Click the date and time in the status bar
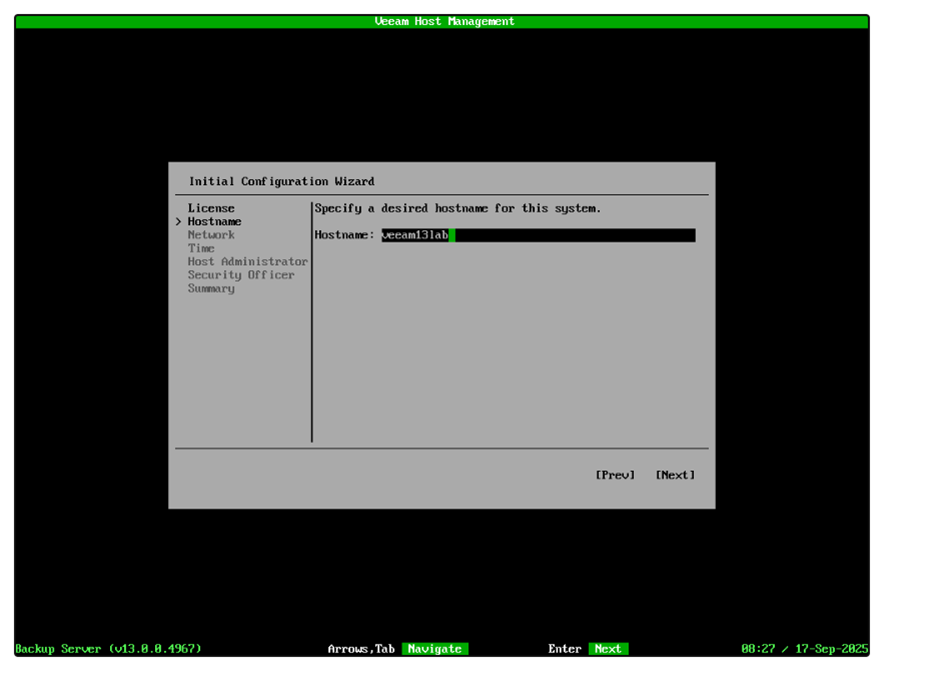Viewport: 940px width, 688px height. (803, 649)
